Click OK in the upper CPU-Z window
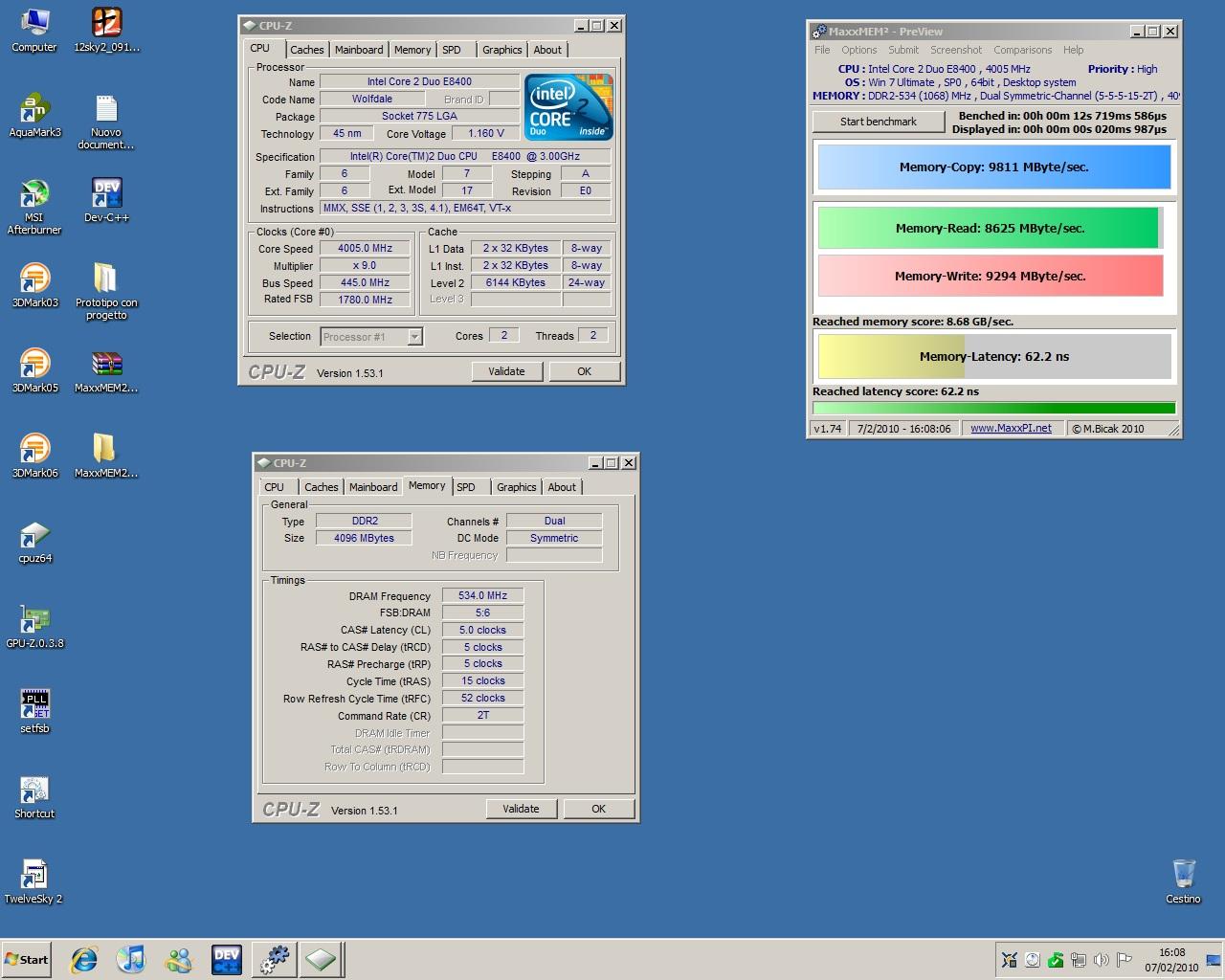 pos(584,371)
